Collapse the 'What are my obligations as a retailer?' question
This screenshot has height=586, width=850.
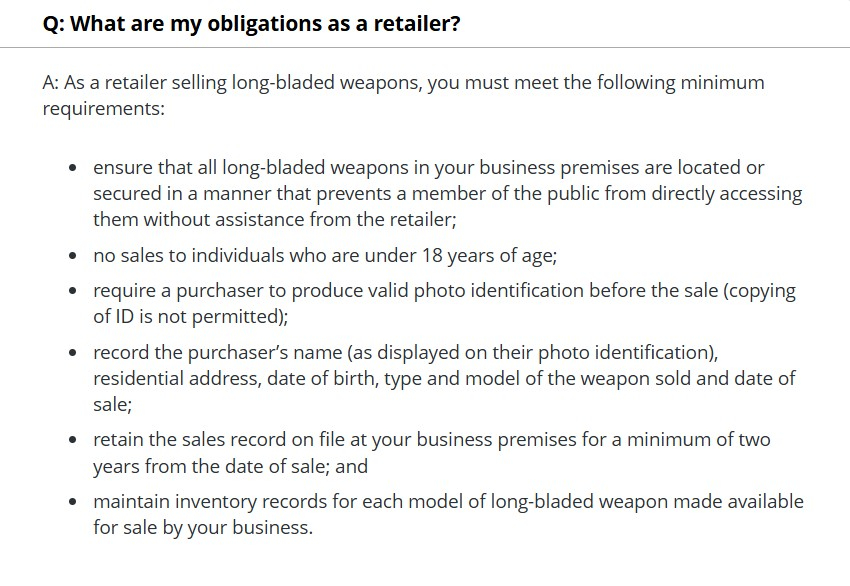(x=251, y=23)
